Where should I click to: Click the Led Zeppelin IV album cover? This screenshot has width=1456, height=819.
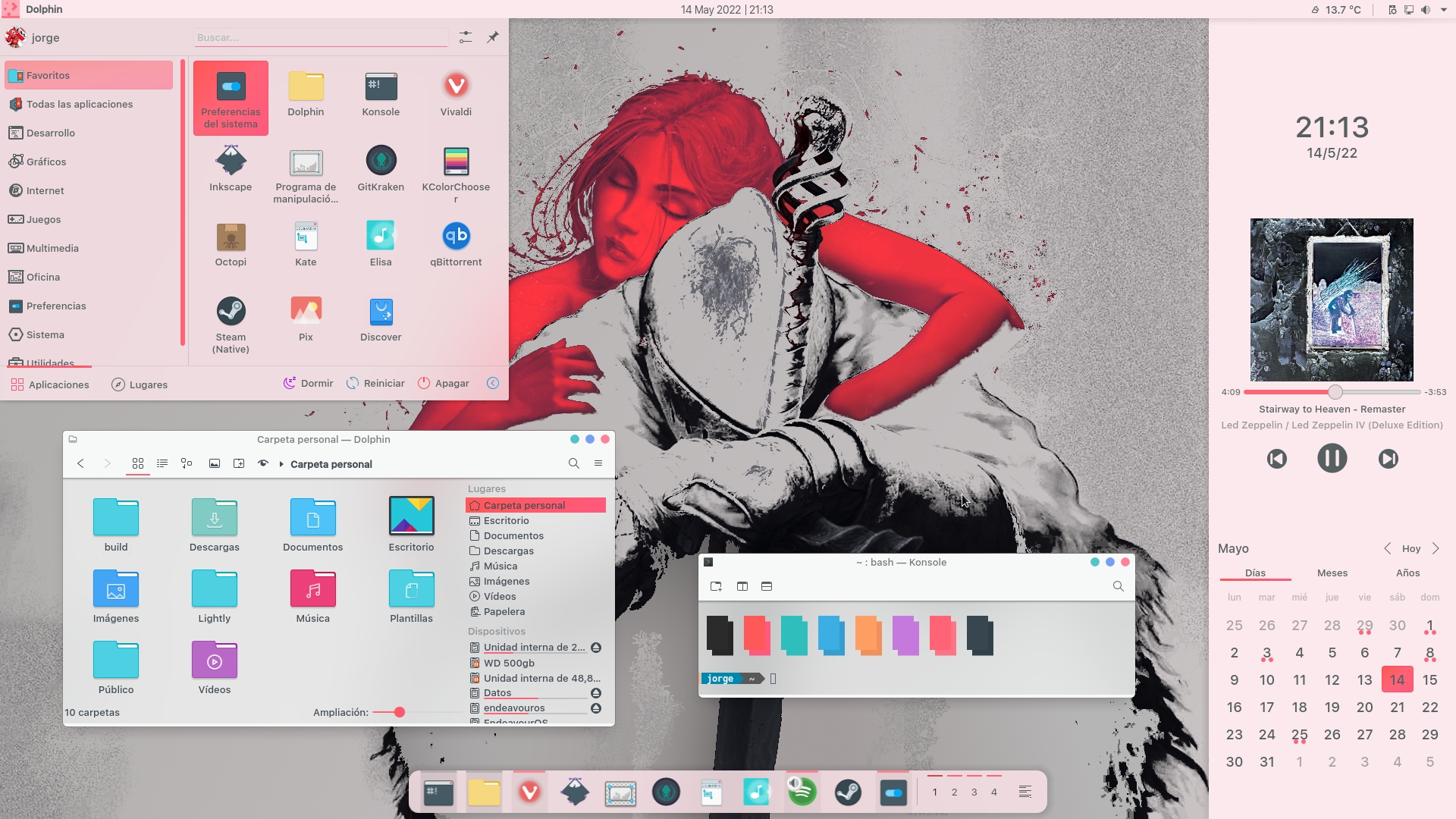(x=1332, y=300)
